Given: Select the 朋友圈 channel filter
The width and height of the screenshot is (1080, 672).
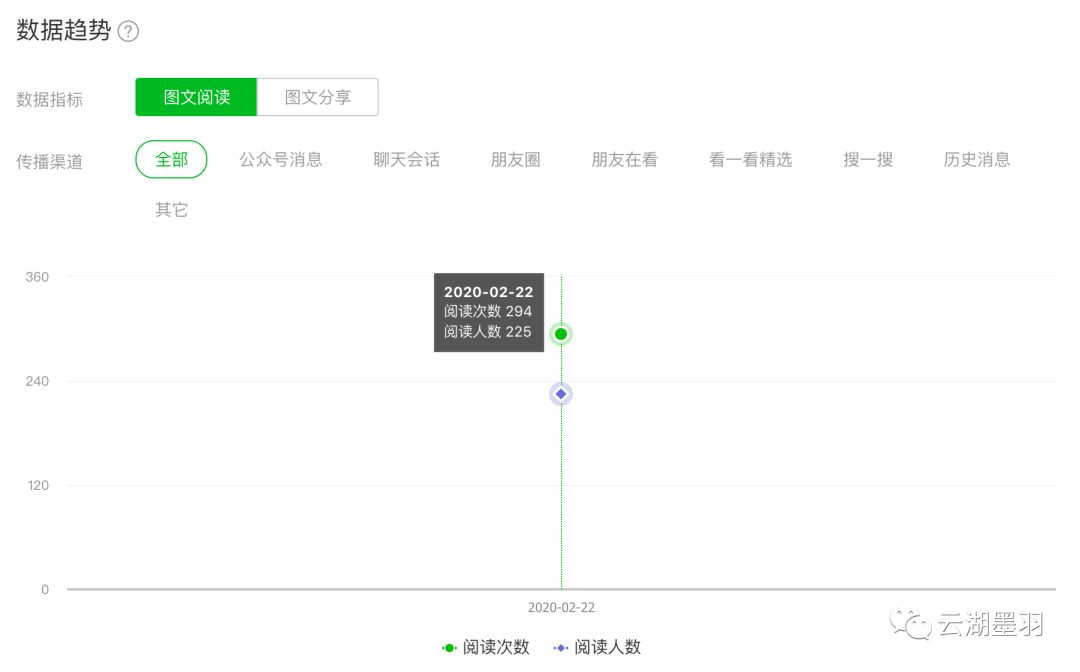Looking at the screenshot, I should pyautogui.click(x=515, y=159).
